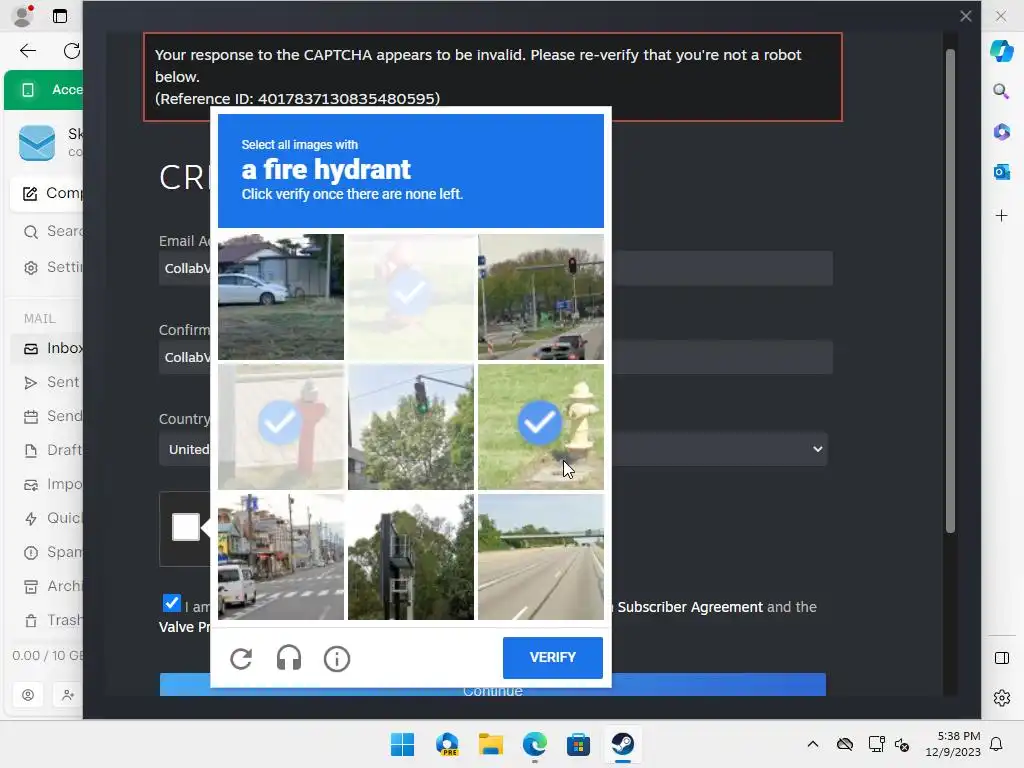
Task: Open Outlook PRE from taskbar
Action: [447, 744]
